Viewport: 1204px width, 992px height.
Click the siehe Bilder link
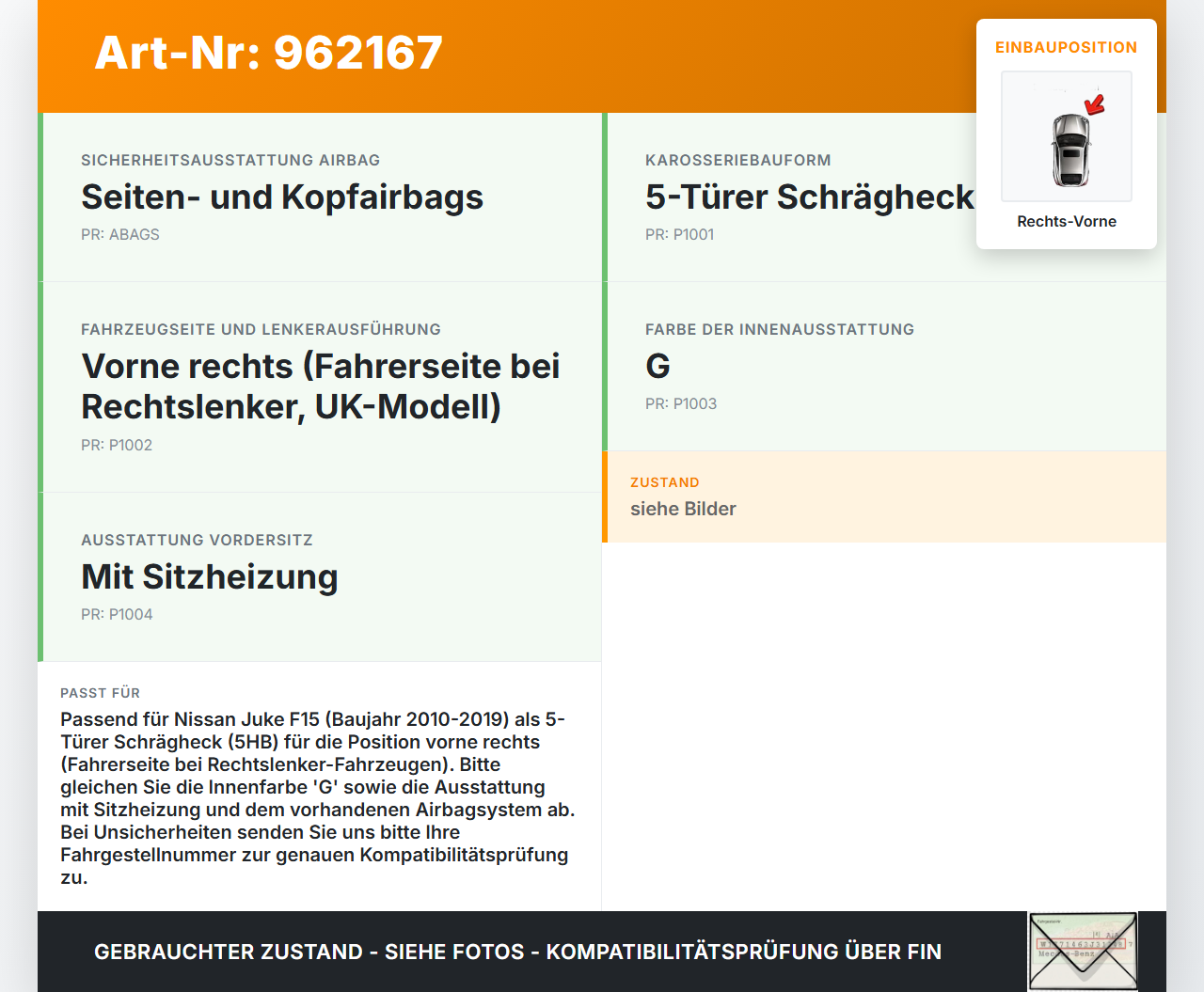click(x=683, y=509)
